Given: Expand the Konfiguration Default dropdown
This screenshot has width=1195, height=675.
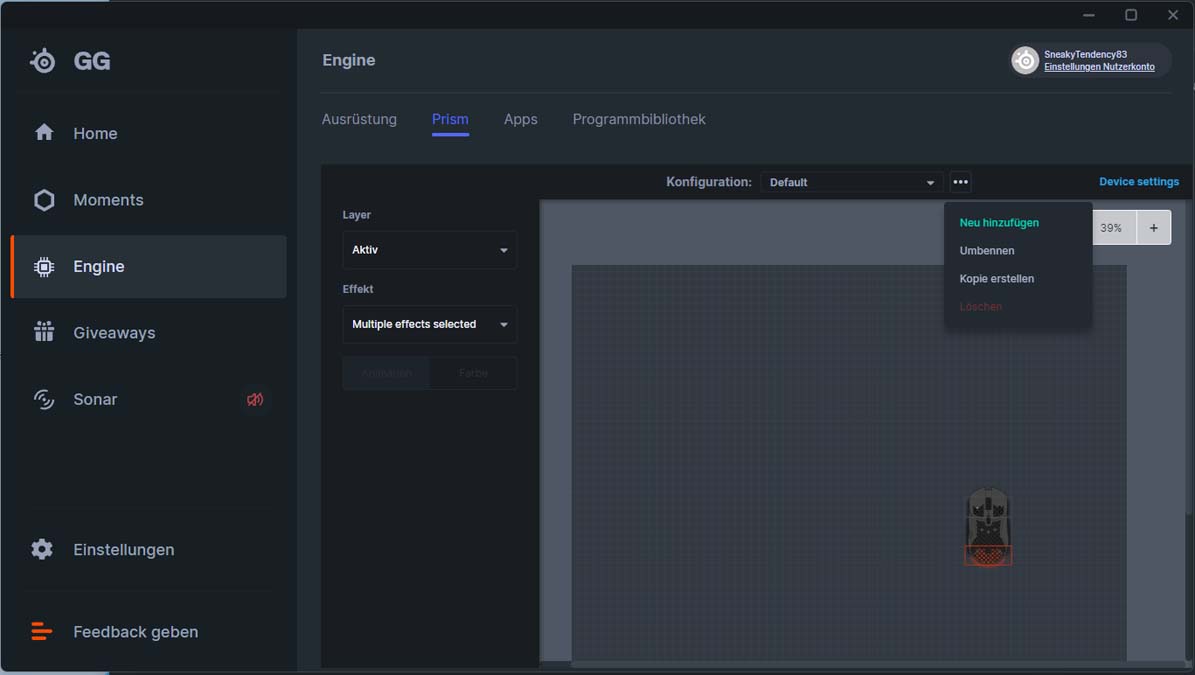Looking at the screenshot, I should coord(851,182).
